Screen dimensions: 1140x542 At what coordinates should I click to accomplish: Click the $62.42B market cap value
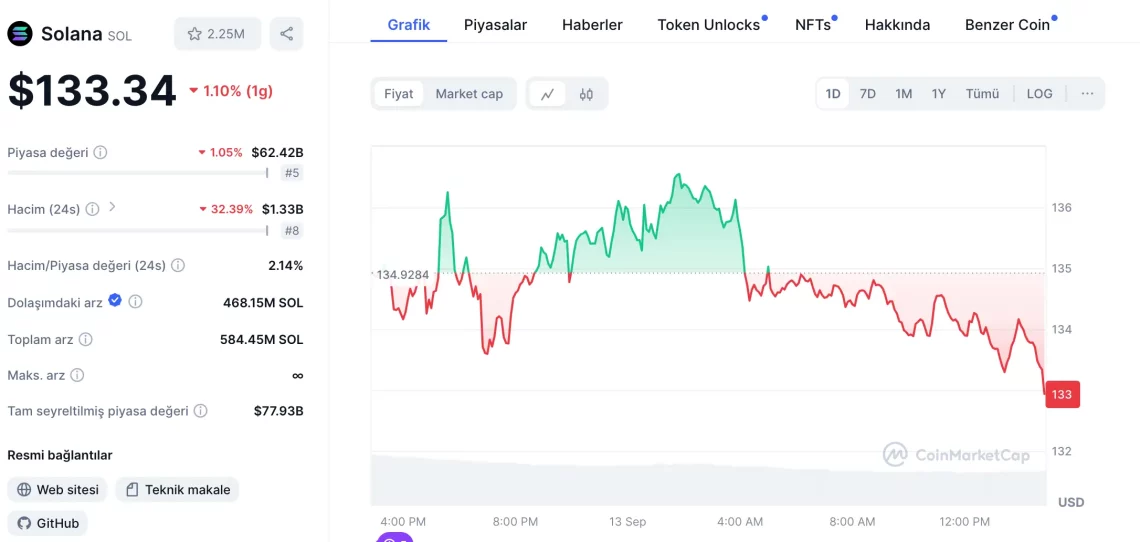(x=277, y=153)
